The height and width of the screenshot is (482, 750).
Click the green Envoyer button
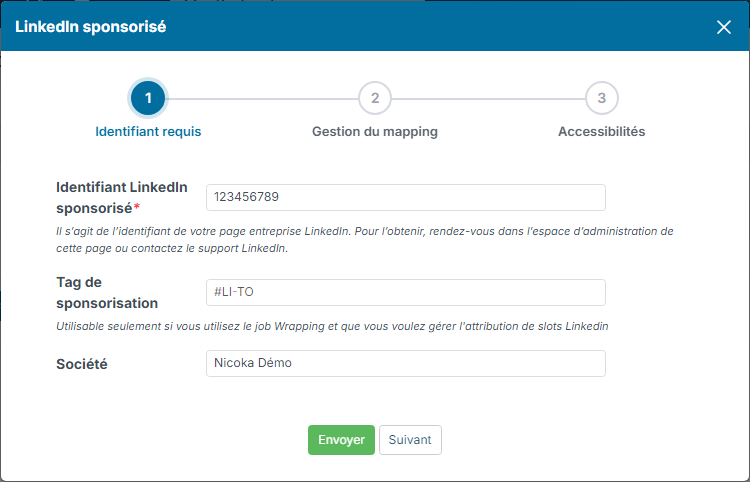(x=342, y=440)
